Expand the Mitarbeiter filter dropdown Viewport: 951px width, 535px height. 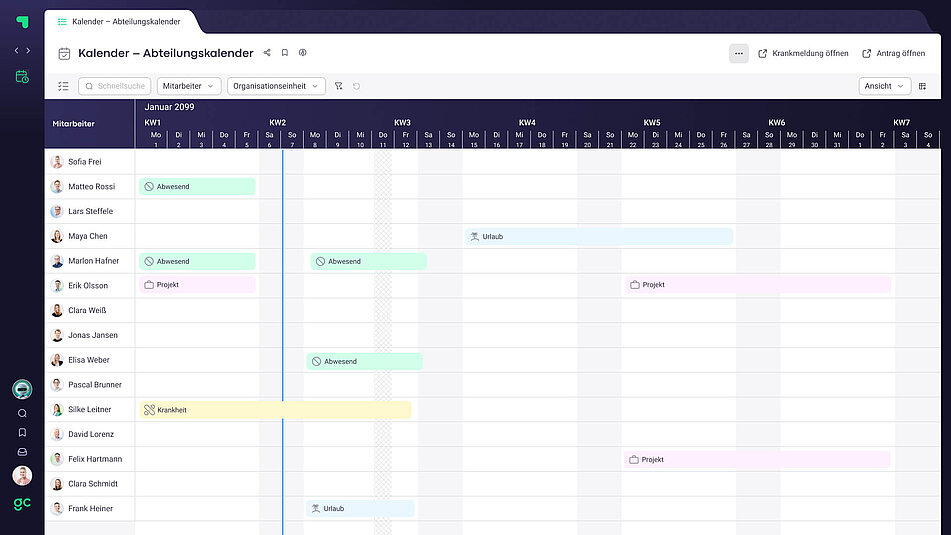(189, 86)
